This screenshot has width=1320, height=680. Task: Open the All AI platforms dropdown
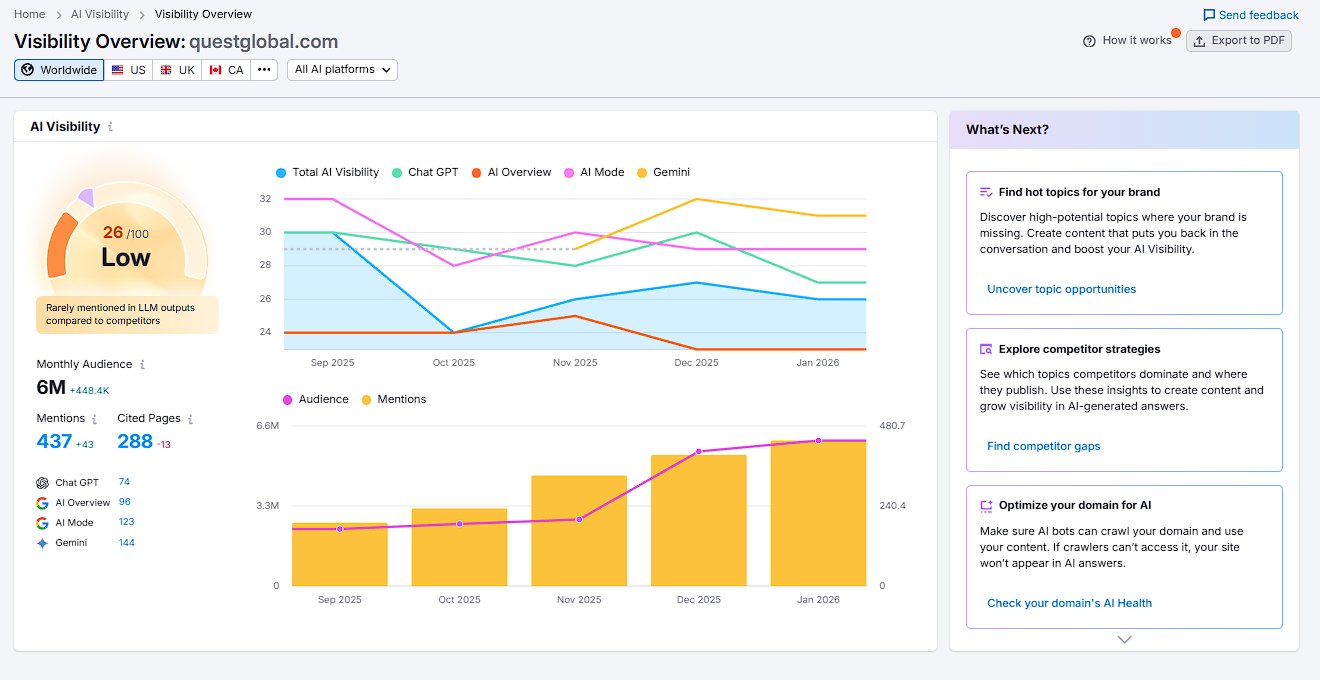pyautogui.click(x=342, y=70)
